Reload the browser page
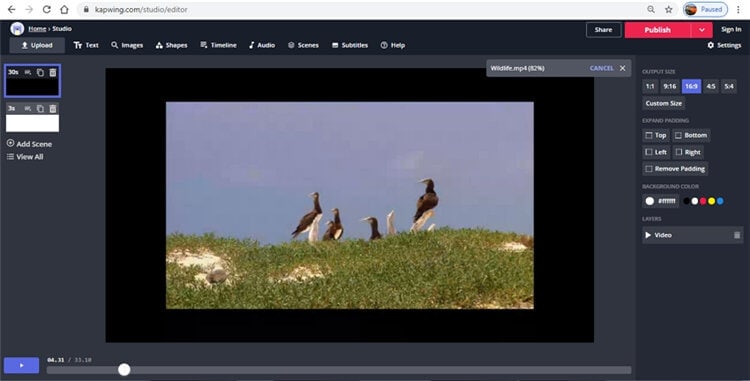The image size is (750, 381). point(46,9)
